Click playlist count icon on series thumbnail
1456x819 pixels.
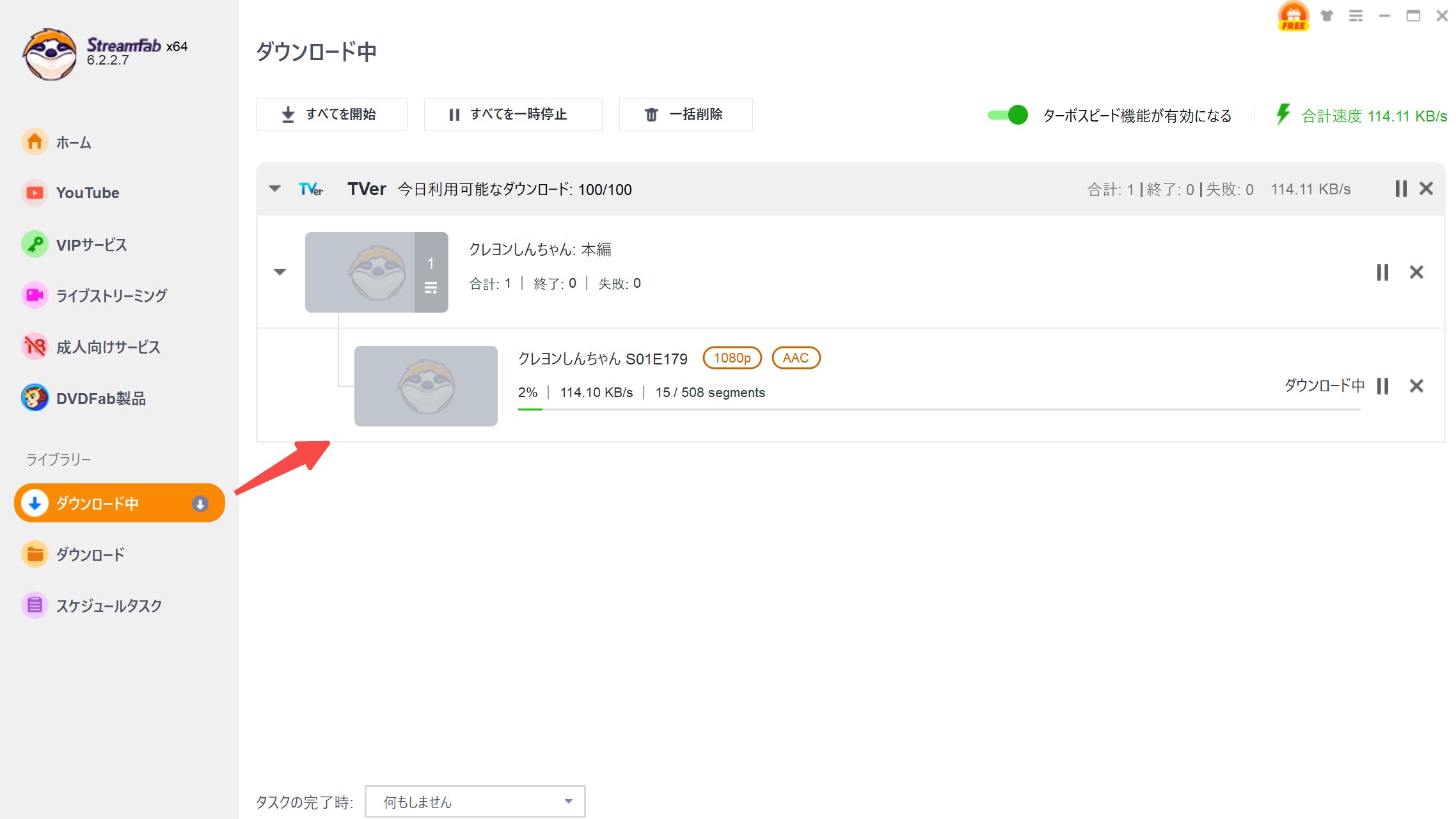pyautogui.click(x=431, y=288)
